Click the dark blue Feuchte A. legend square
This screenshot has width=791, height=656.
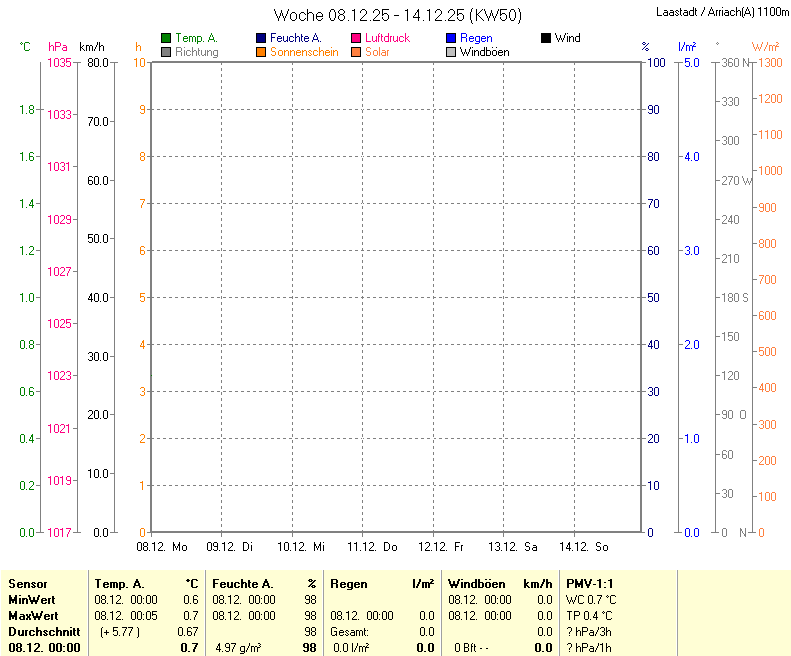coord(261,38)
